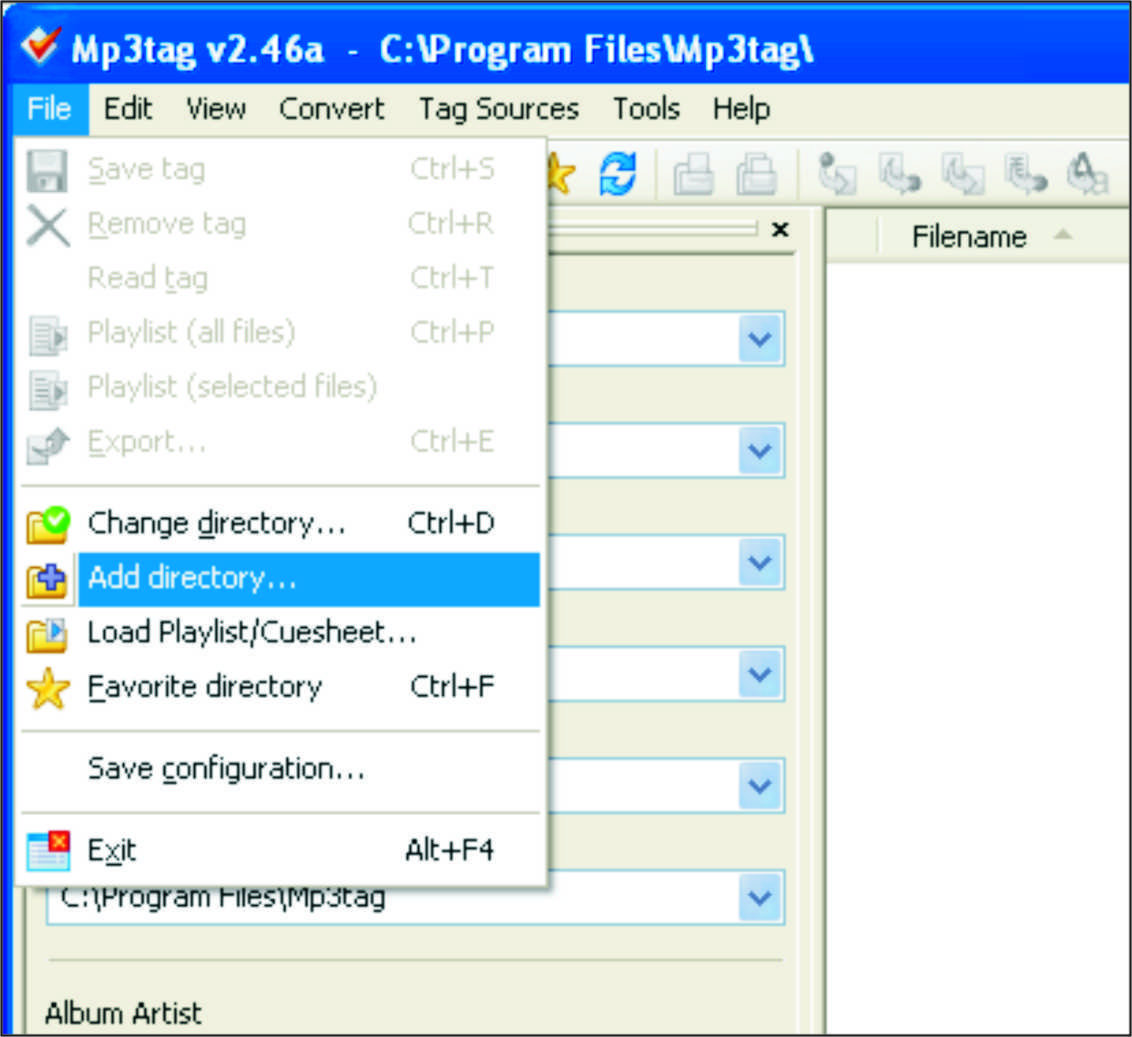This screenshot has width=1132, height=1037.
Task: Open the Tag Sources menu
Action: (x=499, y=109)
